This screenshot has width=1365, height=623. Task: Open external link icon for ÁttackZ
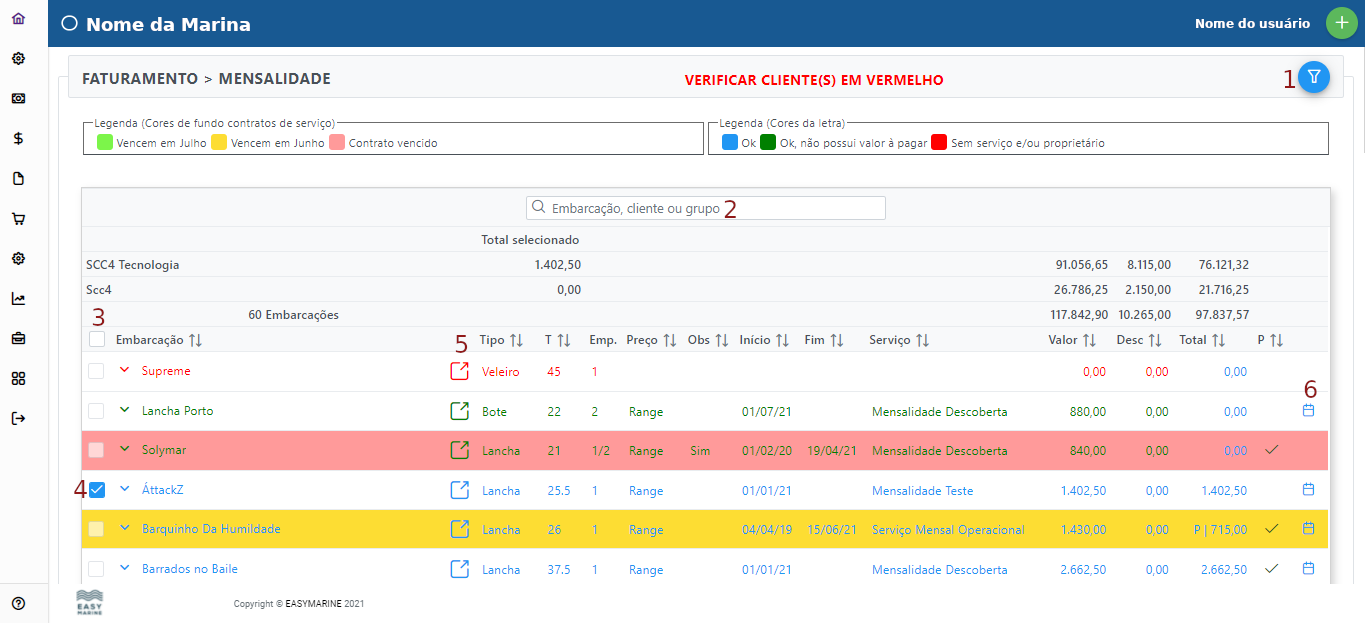459,490
